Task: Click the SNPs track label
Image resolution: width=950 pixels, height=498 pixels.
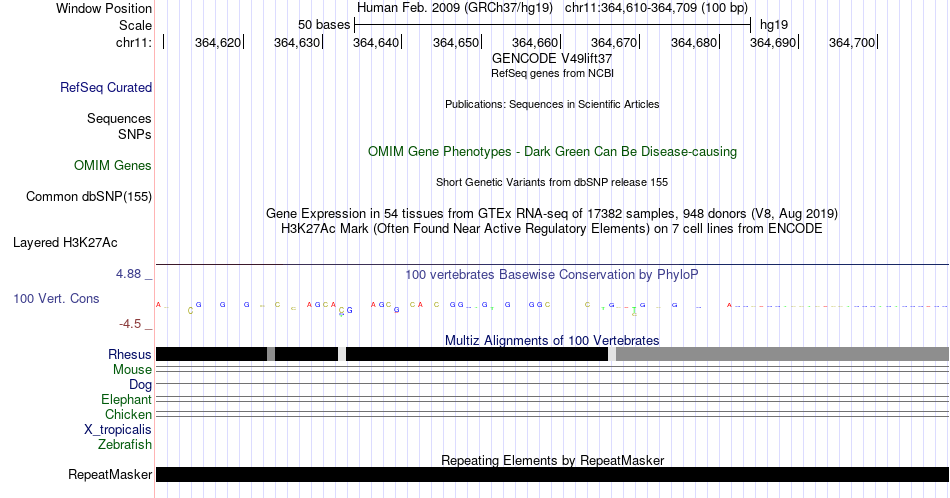Action: pos(135,134)
